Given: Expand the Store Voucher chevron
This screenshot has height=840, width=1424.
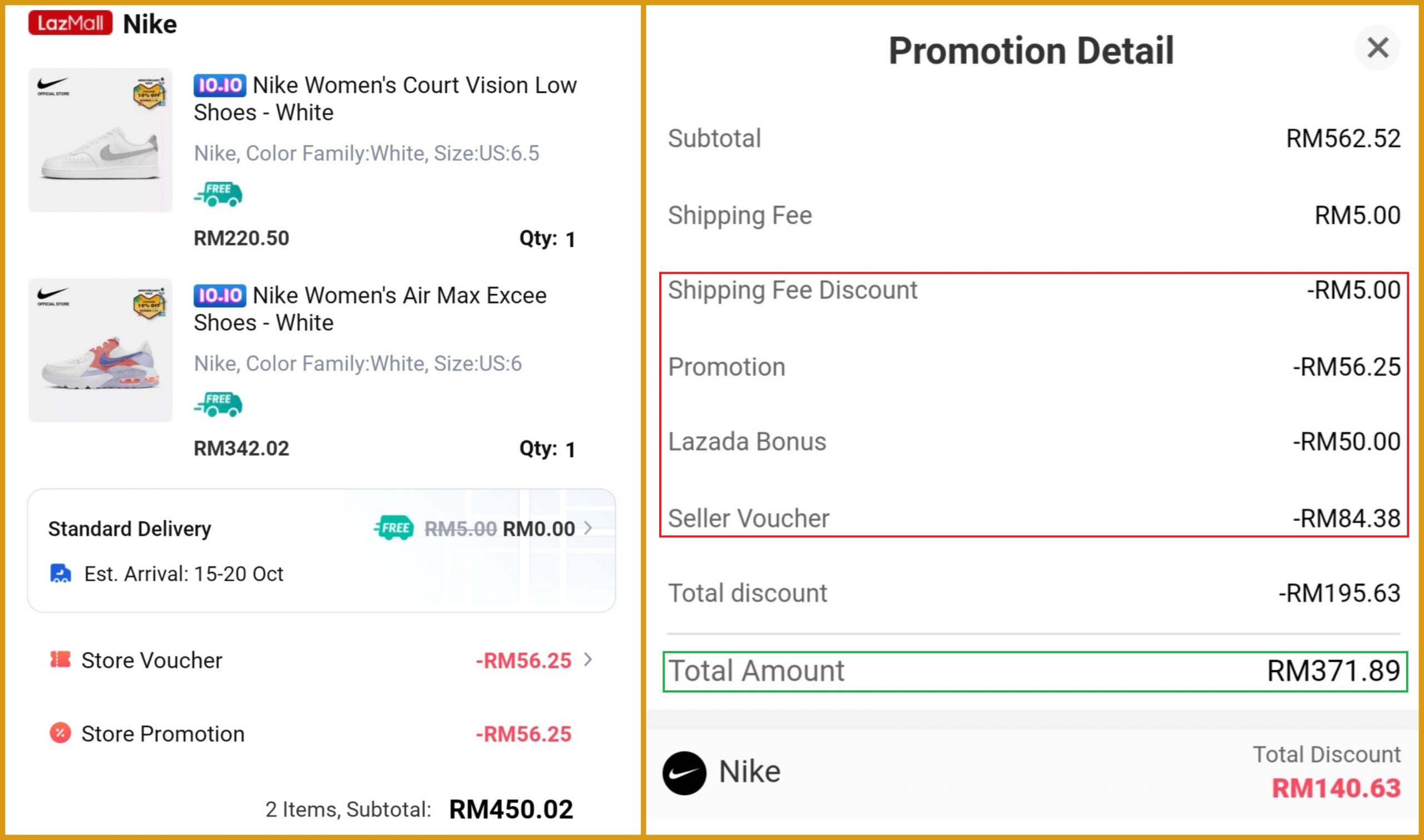Looking at the screenshot, I should coord(589,659).
